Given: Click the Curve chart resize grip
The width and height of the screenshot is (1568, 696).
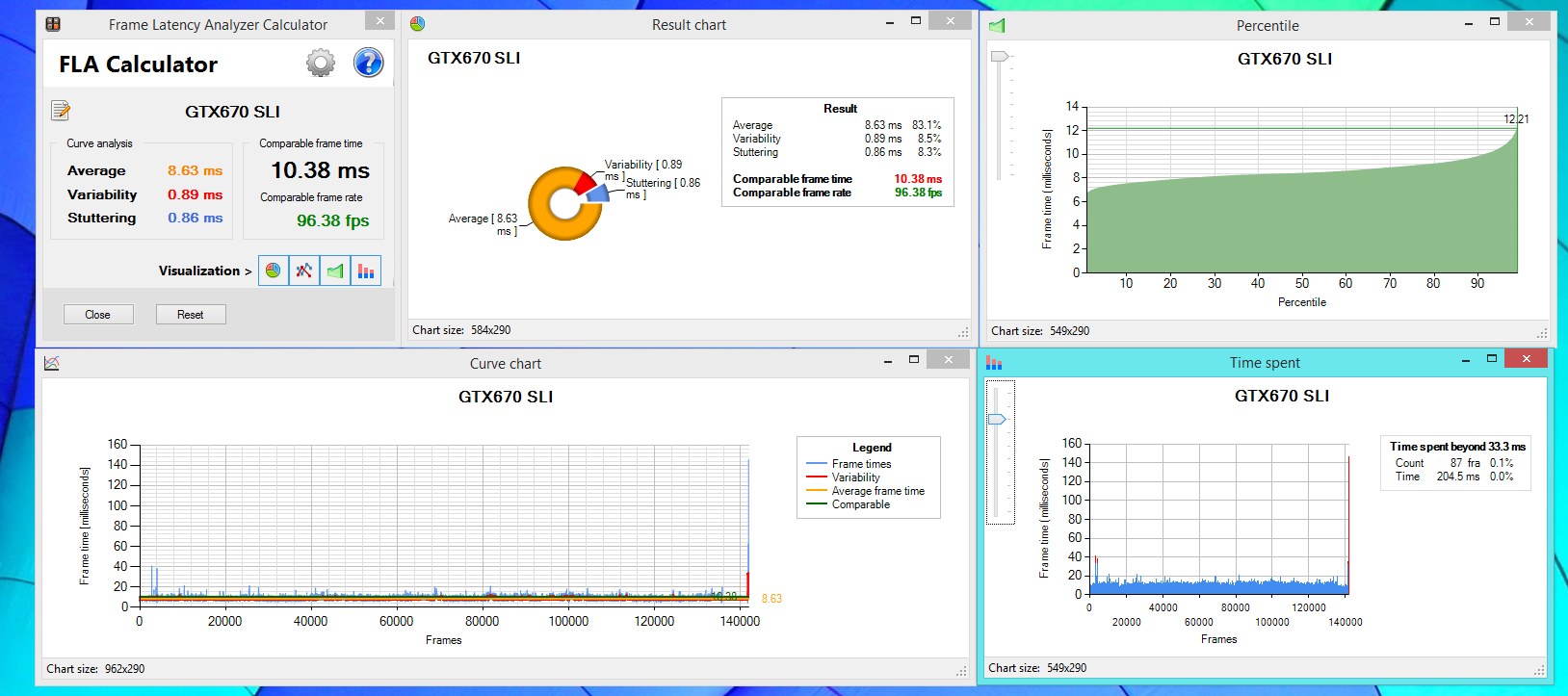Looking at the screenshot, I should (961, 670).
